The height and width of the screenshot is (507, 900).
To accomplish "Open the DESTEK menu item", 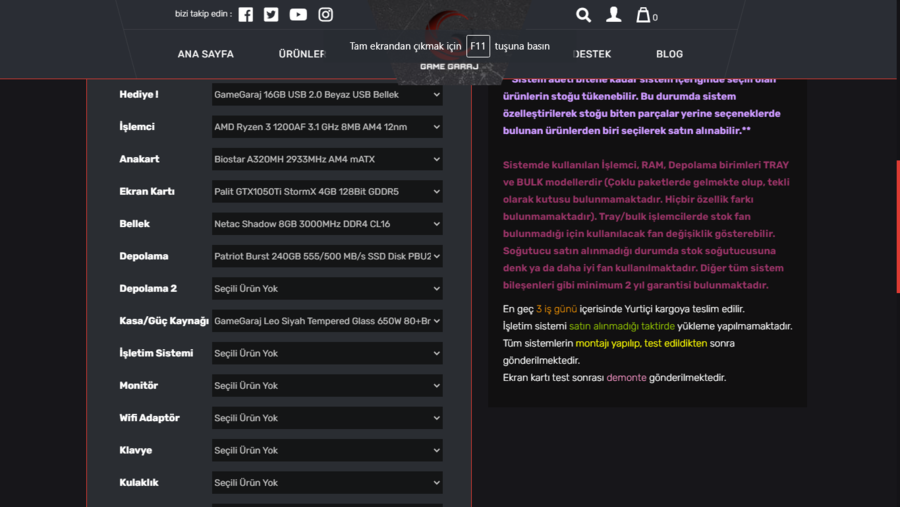I will tap(592, 54).
